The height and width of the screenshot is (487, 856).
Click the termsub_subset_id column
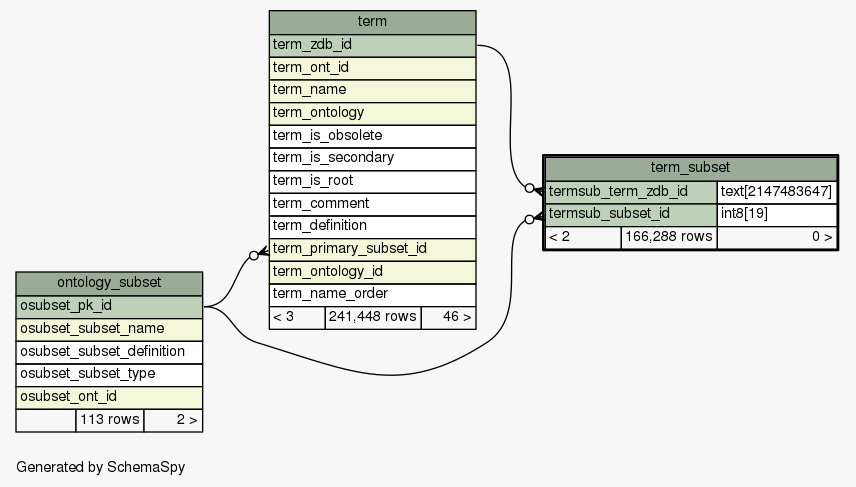click(x=631, y=214)
